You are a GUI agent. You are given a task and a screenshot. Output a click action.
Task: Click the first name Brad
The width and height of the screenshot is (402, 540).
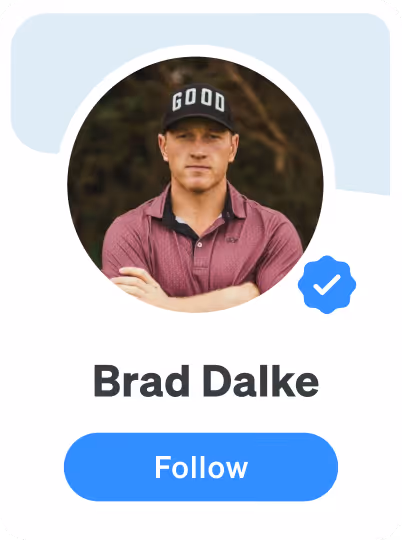141,381
